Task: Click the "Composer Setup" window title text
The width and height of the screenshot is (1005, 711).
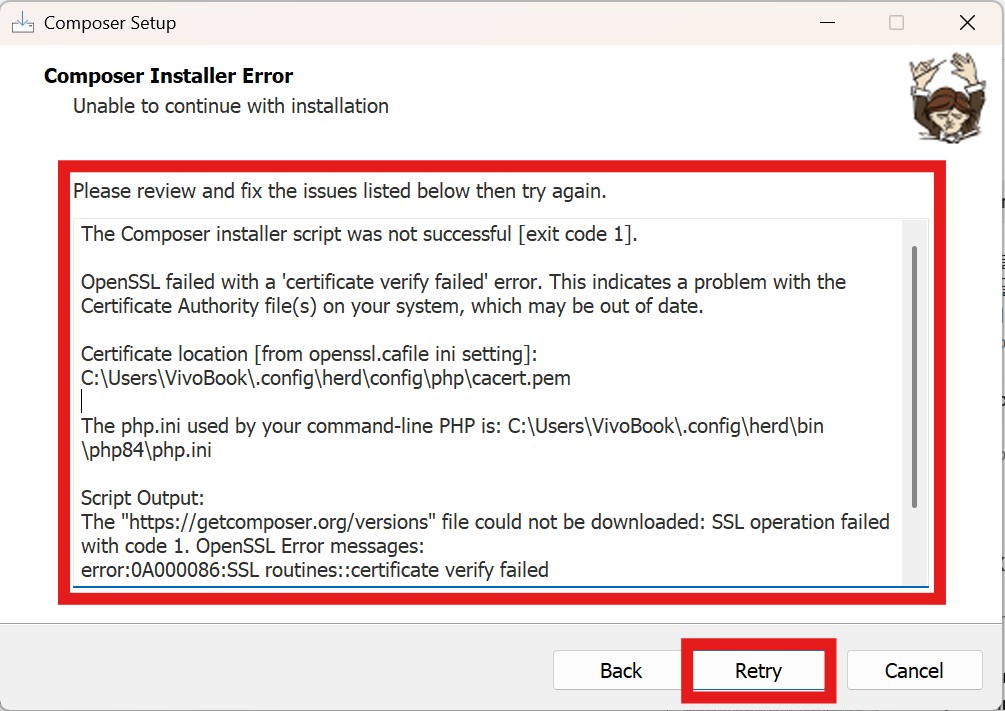Action: click(x=110, y=23)
